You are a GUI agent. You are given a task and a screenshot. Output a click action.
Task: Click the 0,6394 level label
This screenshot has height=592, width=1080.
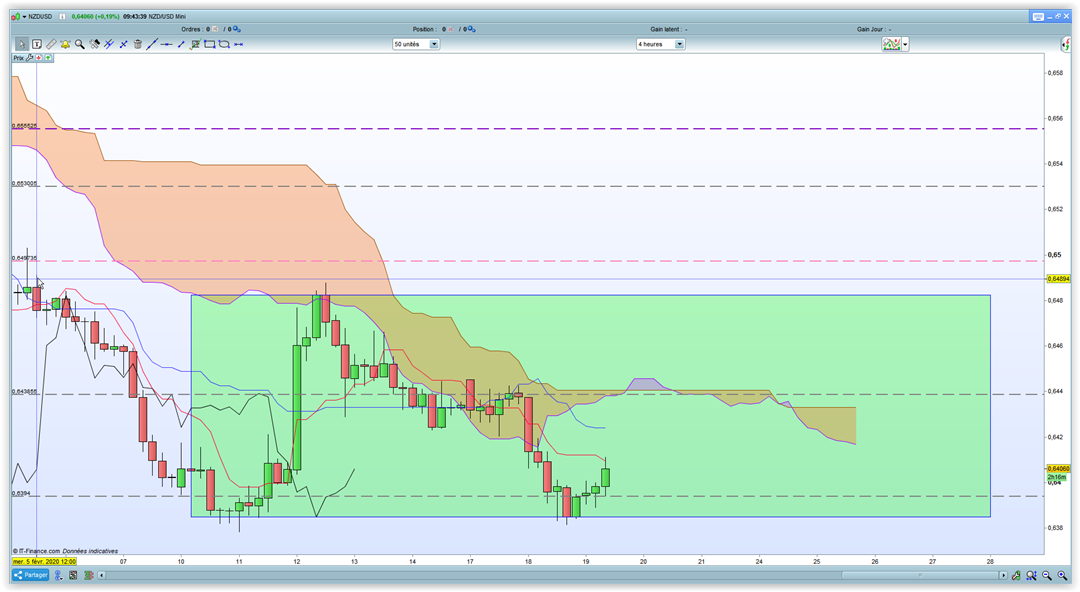21,493
